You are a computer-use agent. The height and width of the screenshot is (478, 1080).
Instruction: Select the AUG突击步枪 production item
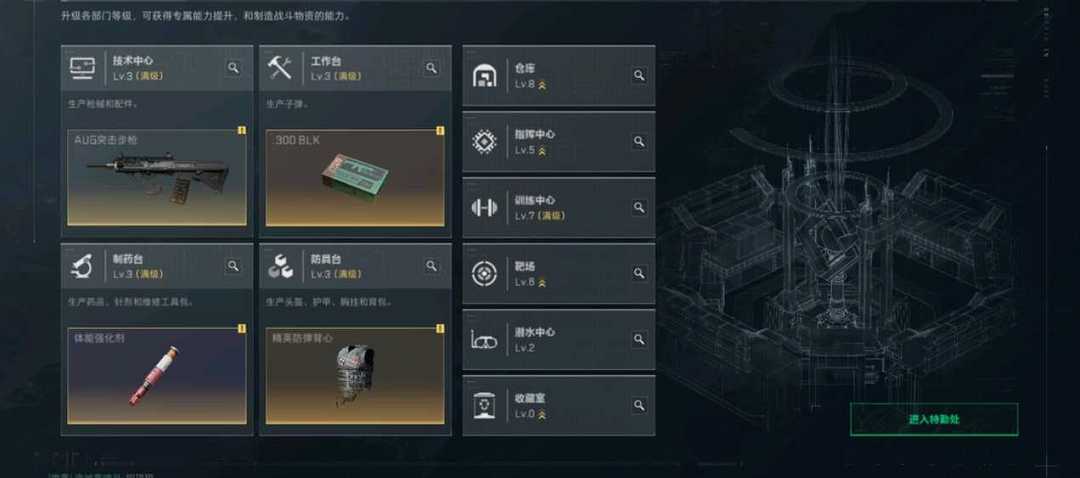click(157, 178)
